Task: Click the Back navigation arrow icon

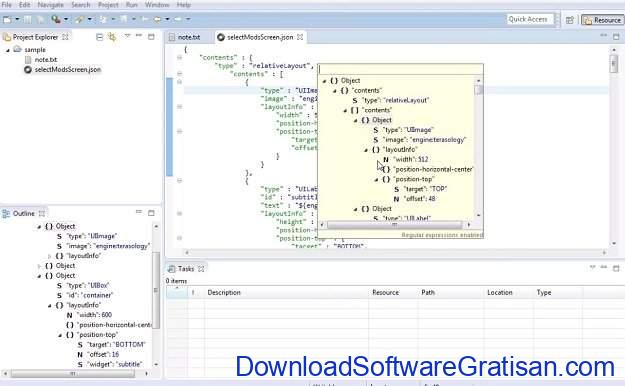Action: coord(157,19)
